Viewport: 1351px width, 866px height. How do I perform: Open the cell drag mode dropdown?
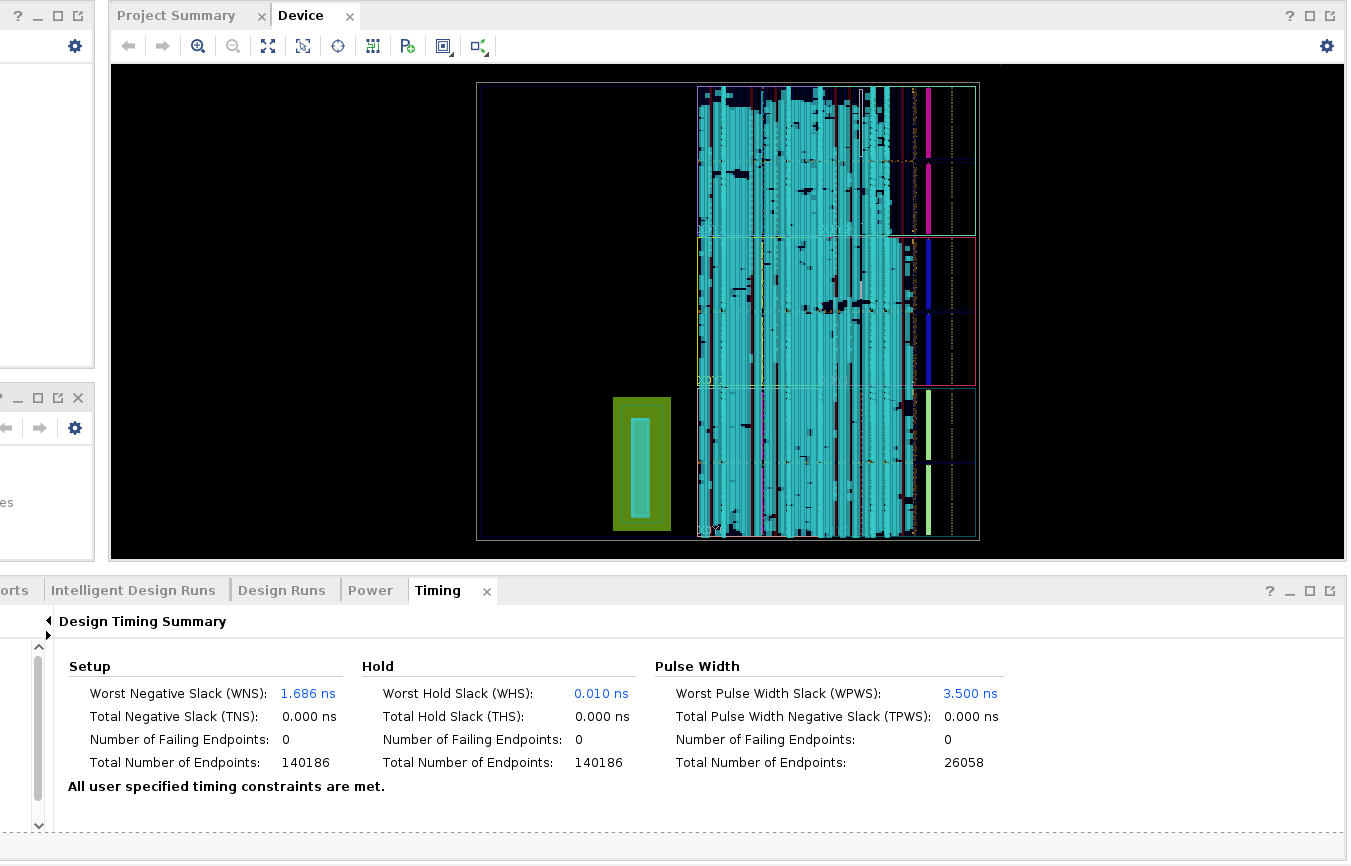(x=444, y=47)
